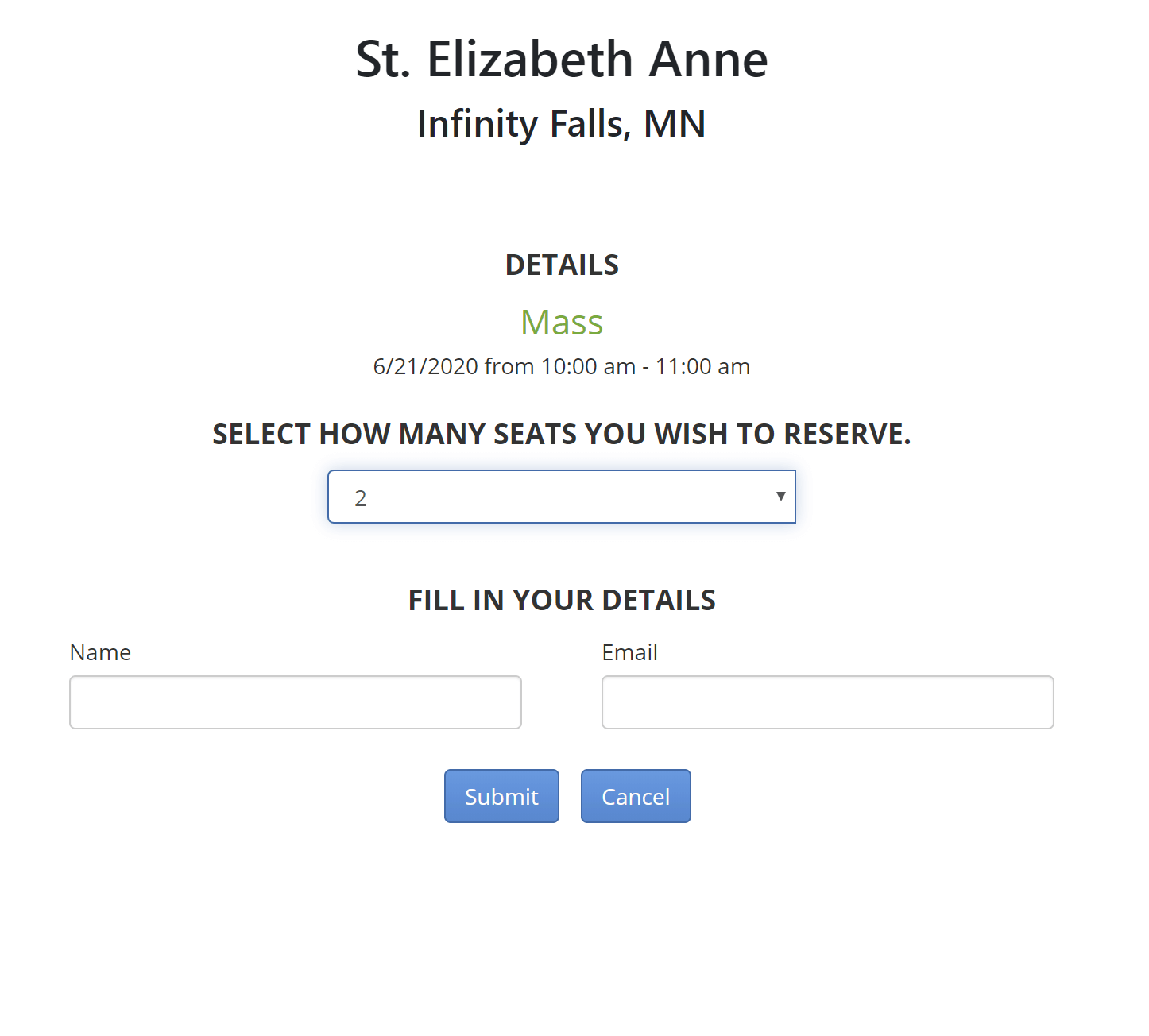Focus the Email input field
Screen dimensions: 1149x1036
827,702
